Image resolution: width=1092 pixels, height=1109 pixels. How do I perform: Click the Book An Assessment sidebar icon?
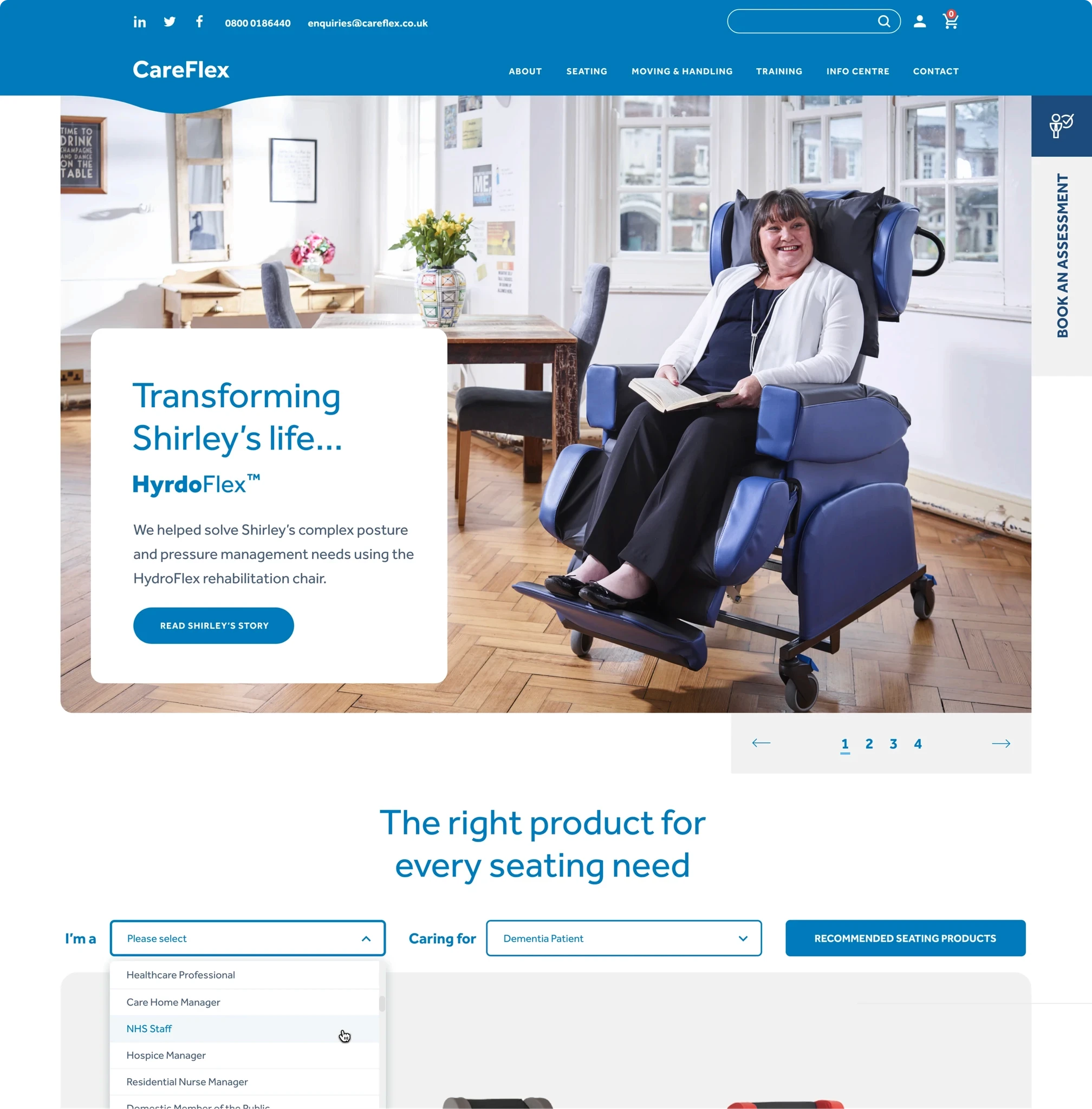[1060, 124]
